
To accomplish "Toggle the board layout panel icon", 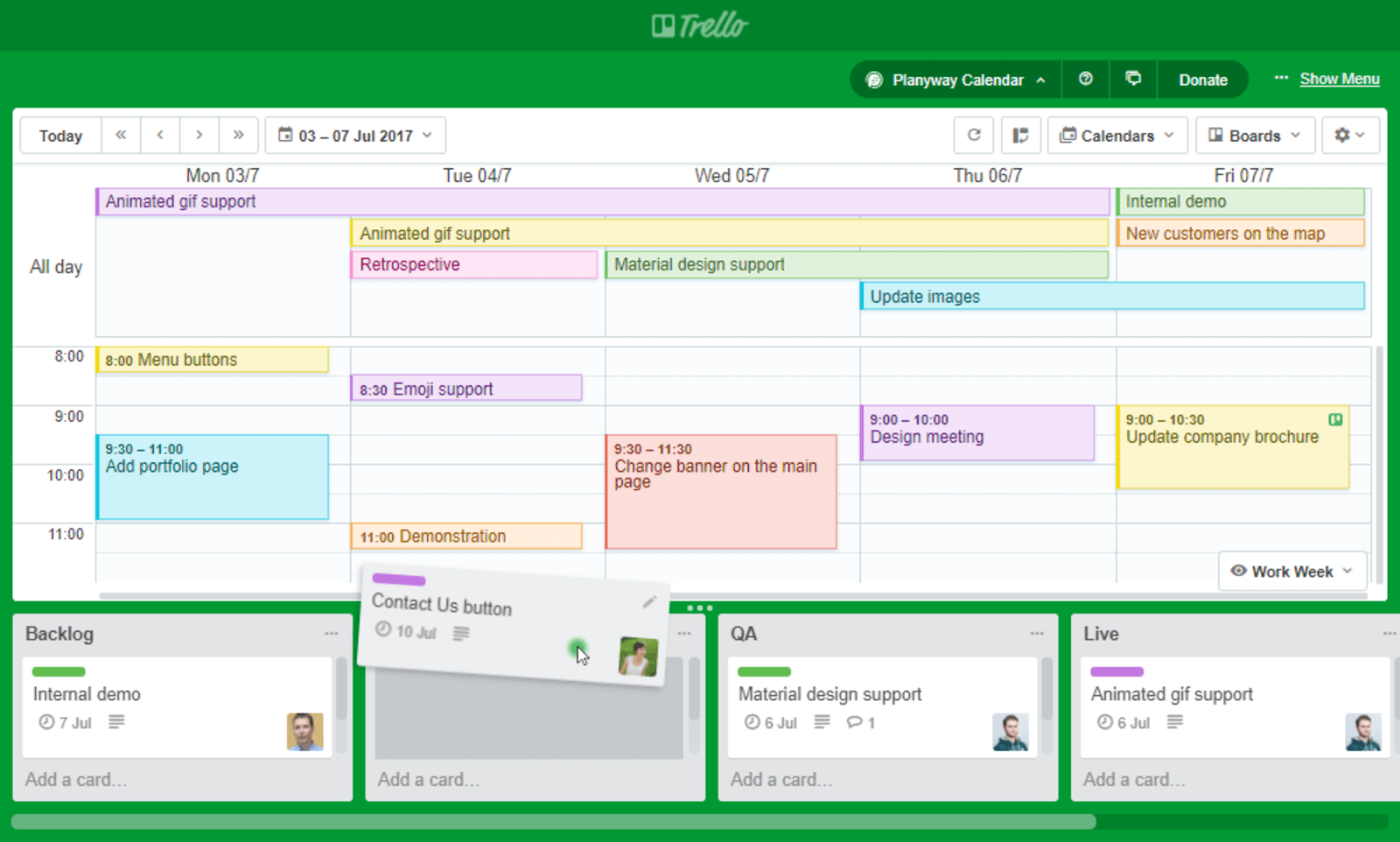I will pos(1020,135).
